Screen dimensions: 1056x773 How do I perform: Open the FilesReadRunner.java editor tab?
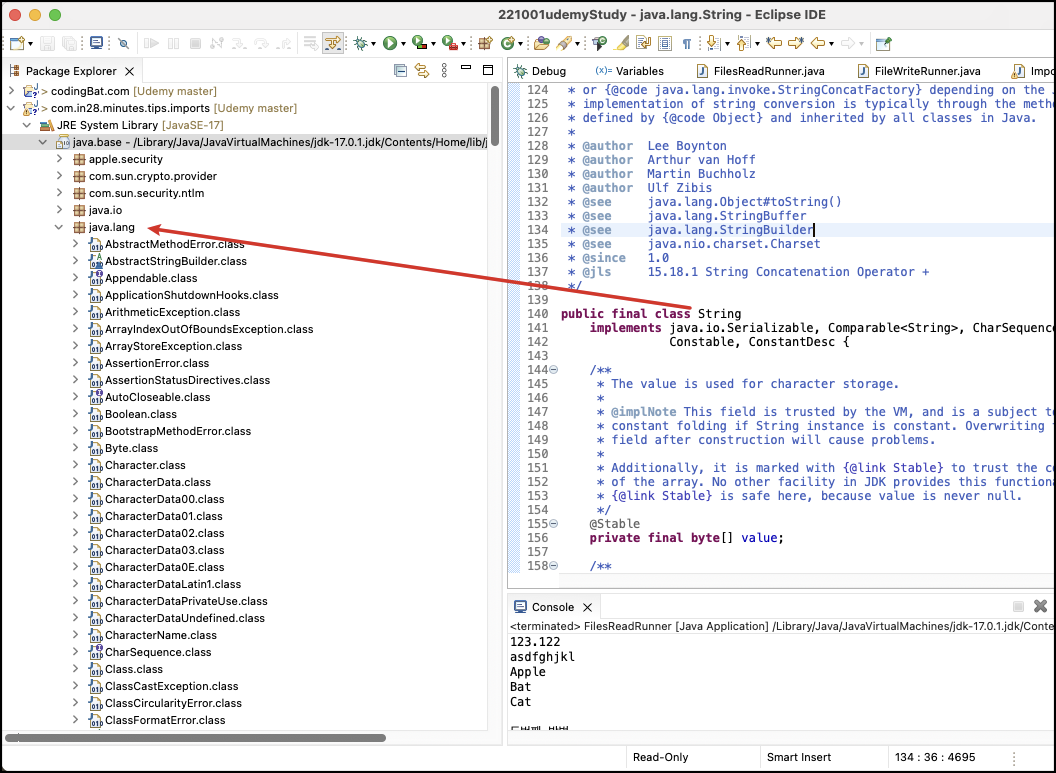[x=760, y=71]
